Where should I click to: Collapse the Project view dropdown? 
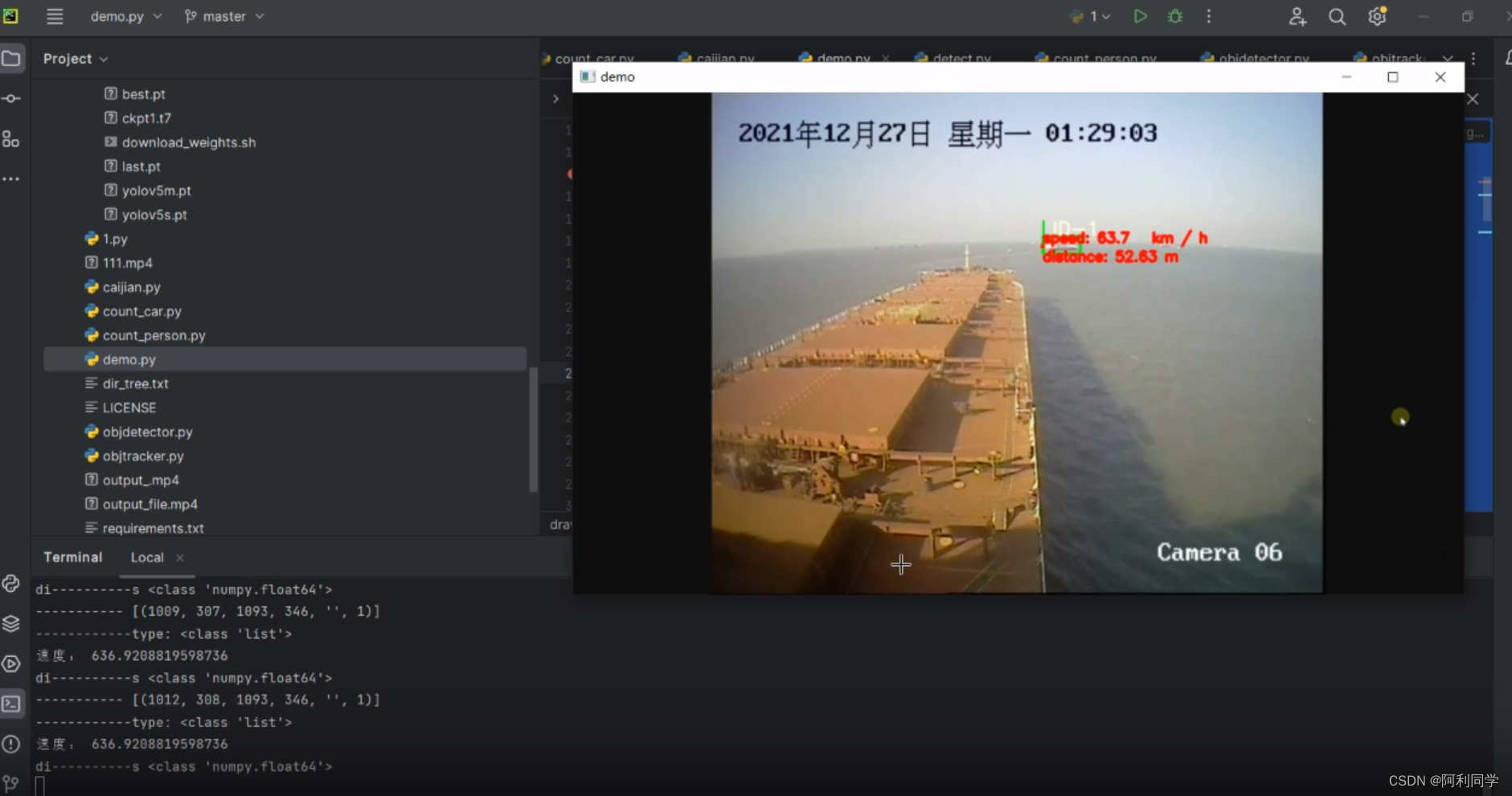pyautogui.click(x=75, y=58)
